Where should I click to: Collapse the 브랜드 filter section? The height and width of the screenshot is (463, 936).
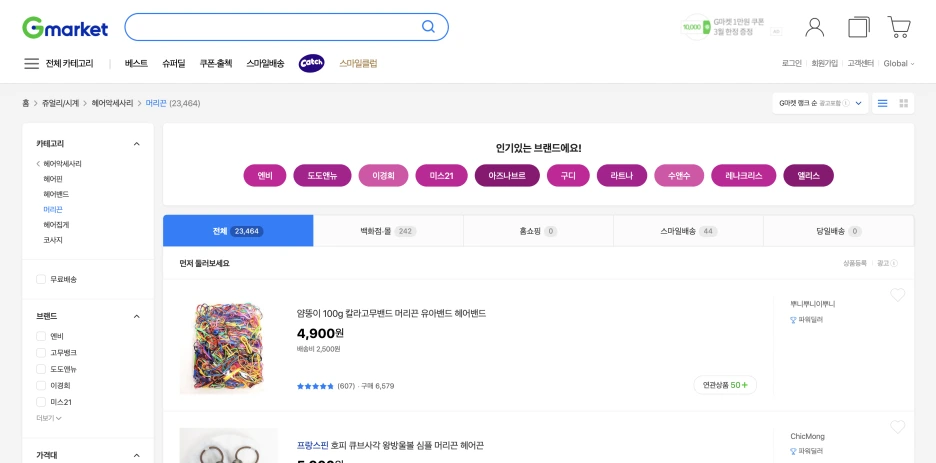click(136, 316)
